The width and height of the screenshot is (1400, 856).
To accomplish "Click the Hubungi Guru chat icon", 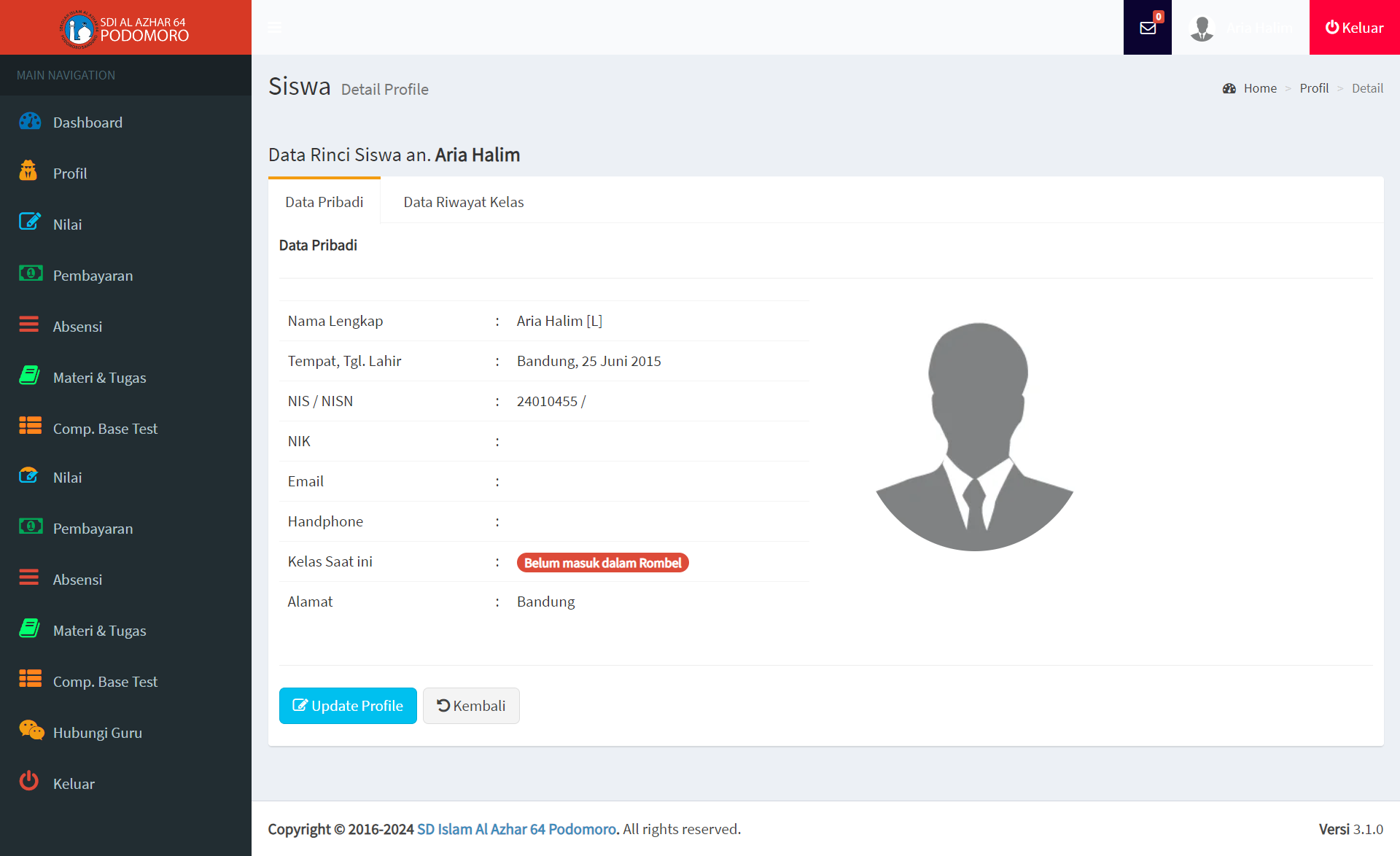I will [31, 730].
